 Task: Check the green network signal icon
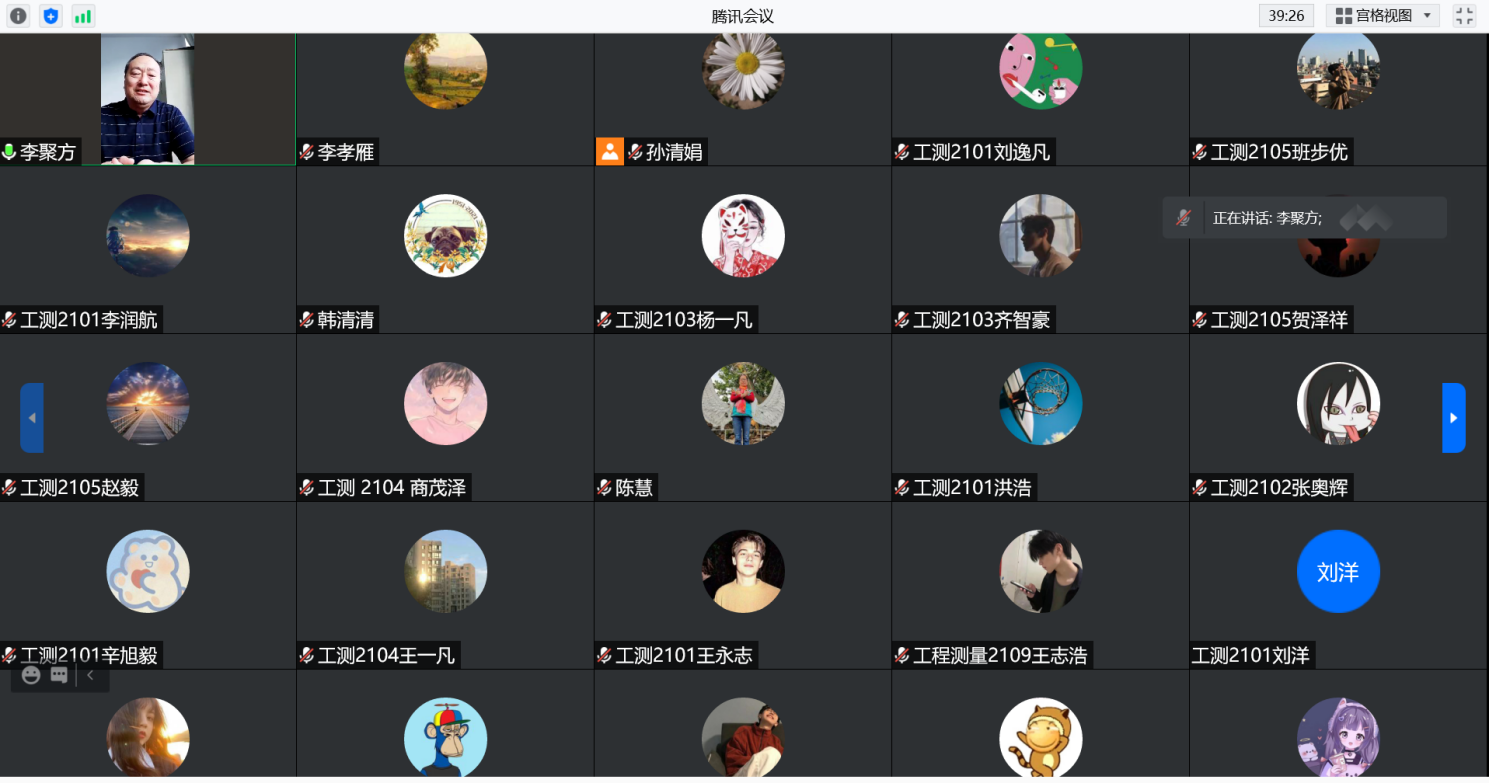[x=83, y=16]
